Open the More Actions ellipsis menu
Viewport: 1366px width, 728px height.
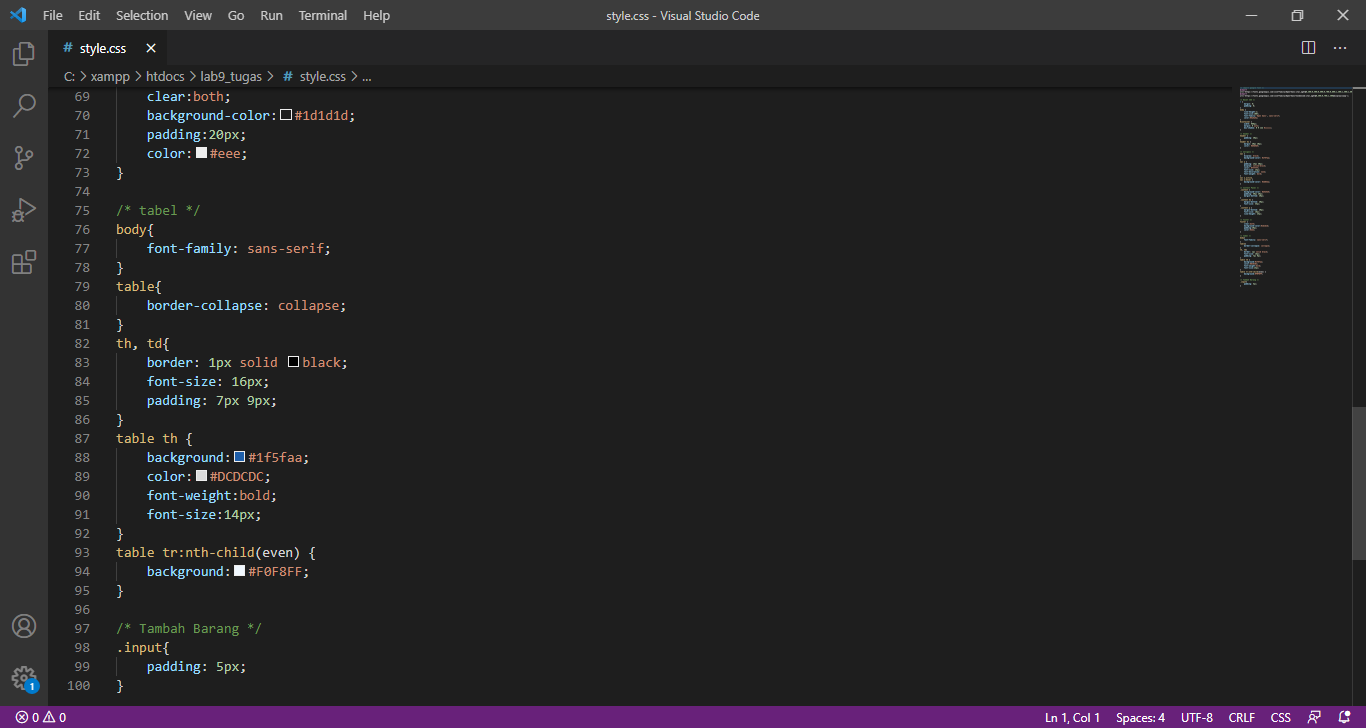coord(1340,47)
